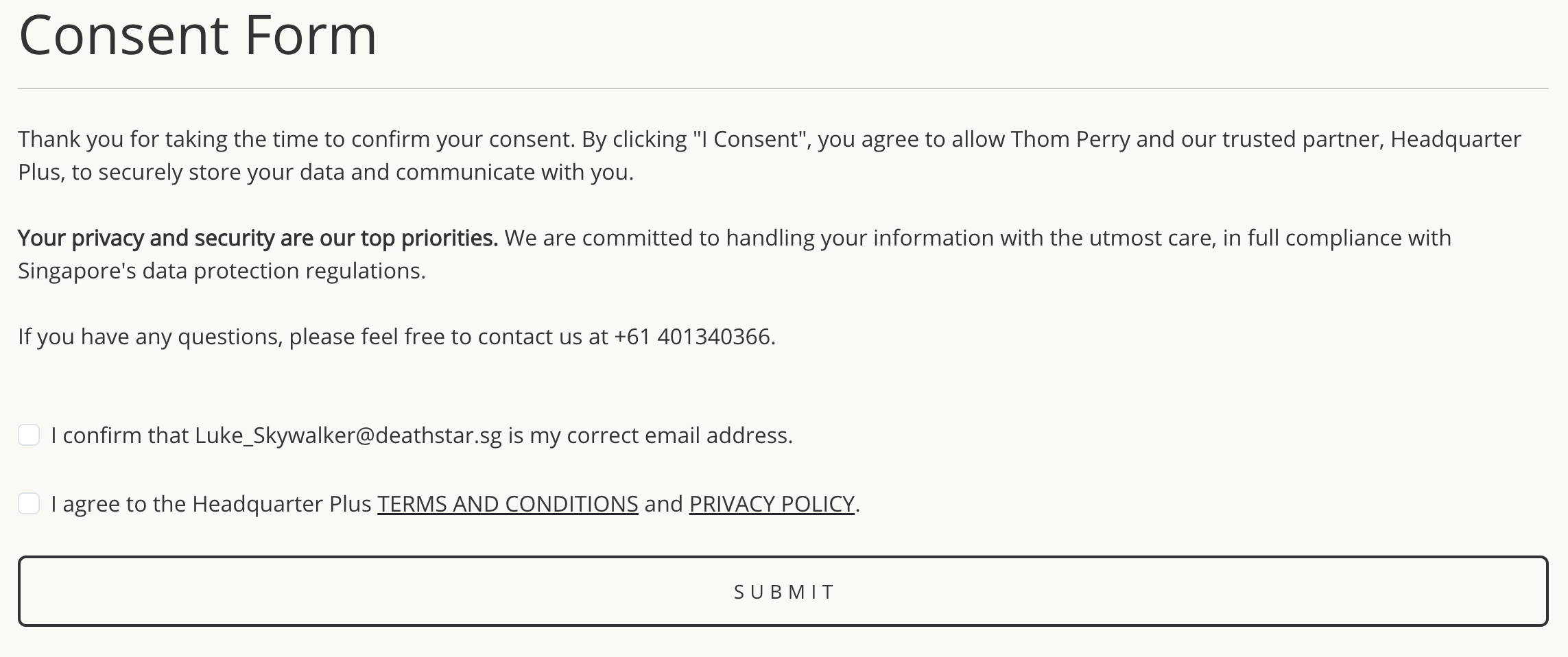Click the horizontal divider below the heading

click(783, 88)
